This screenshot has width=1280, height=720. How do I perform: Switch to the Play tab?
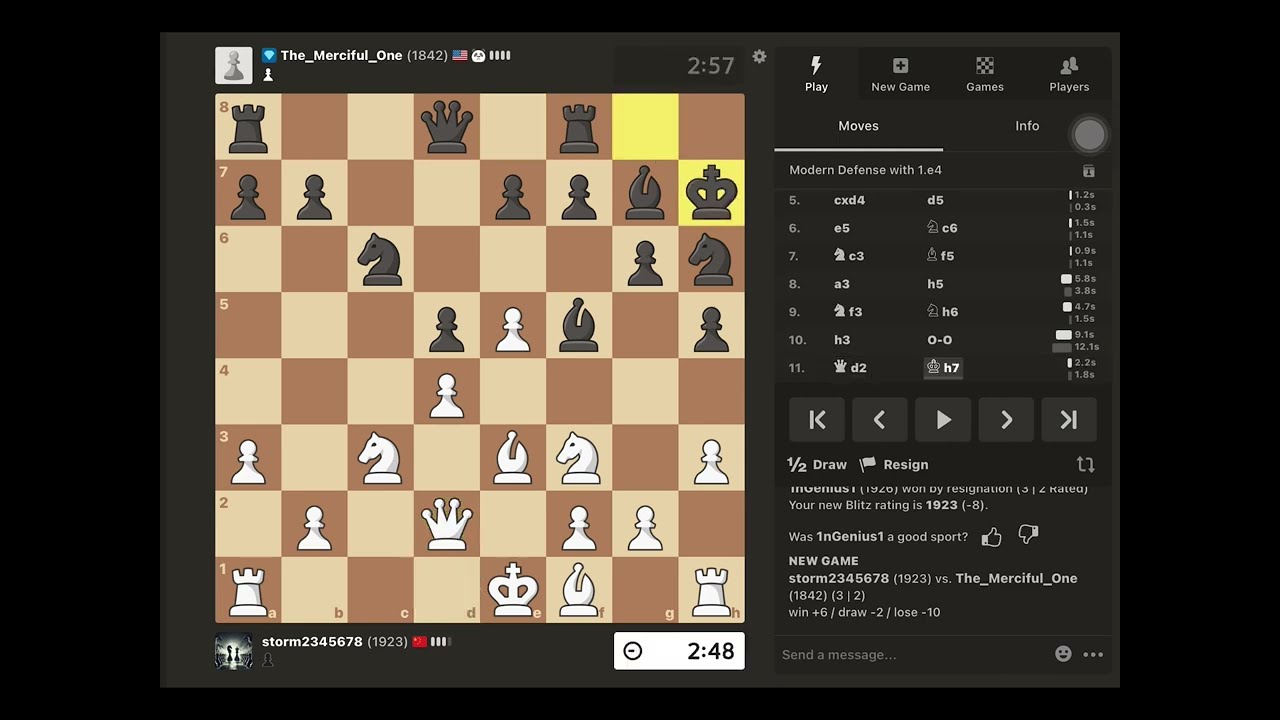[x=816, y=75]
